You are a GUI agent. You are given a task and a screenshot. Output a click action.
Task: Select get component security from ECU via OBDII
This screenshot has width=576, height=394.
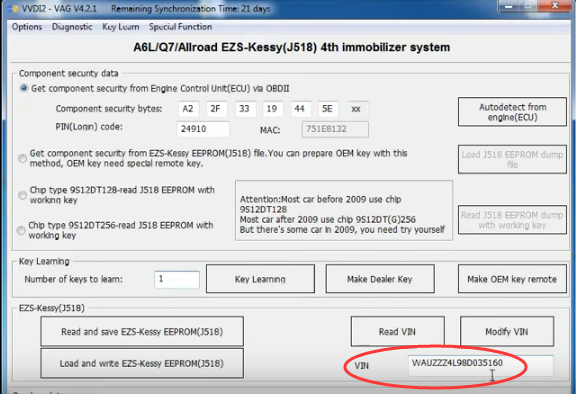[24, 88]
